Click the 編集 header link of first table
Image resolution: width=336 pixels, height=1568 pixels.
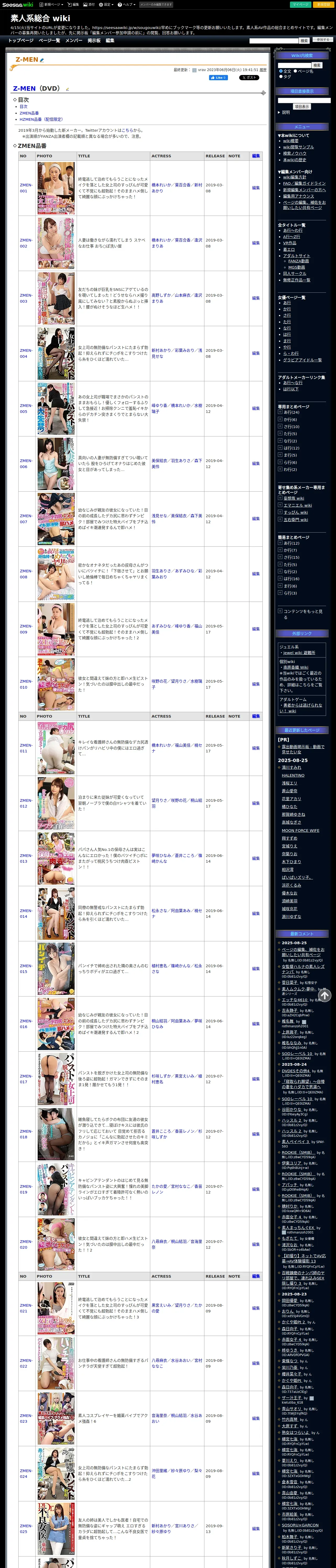(256, 156)
